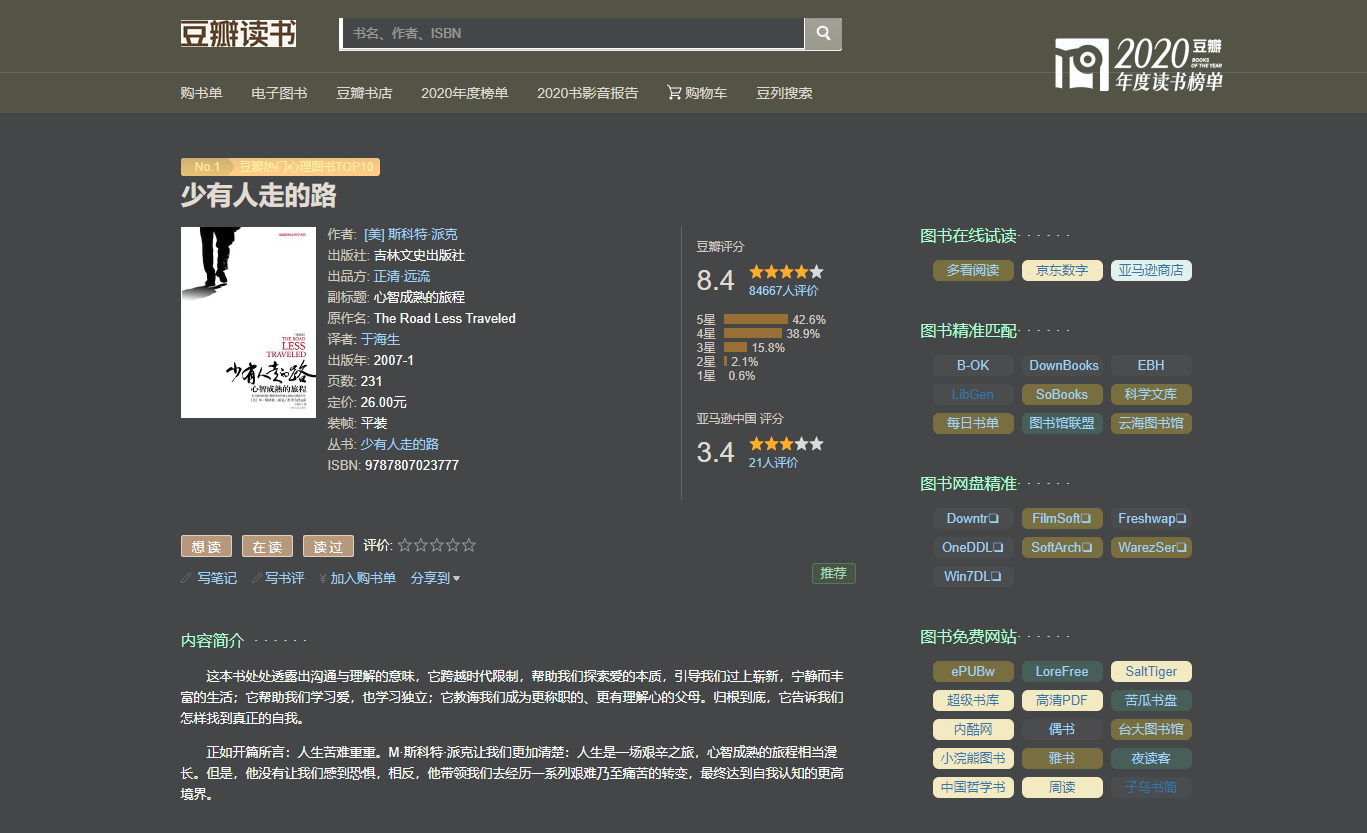Open translator link 于海生
1367x833 pixels.
(x=380, y=339)
